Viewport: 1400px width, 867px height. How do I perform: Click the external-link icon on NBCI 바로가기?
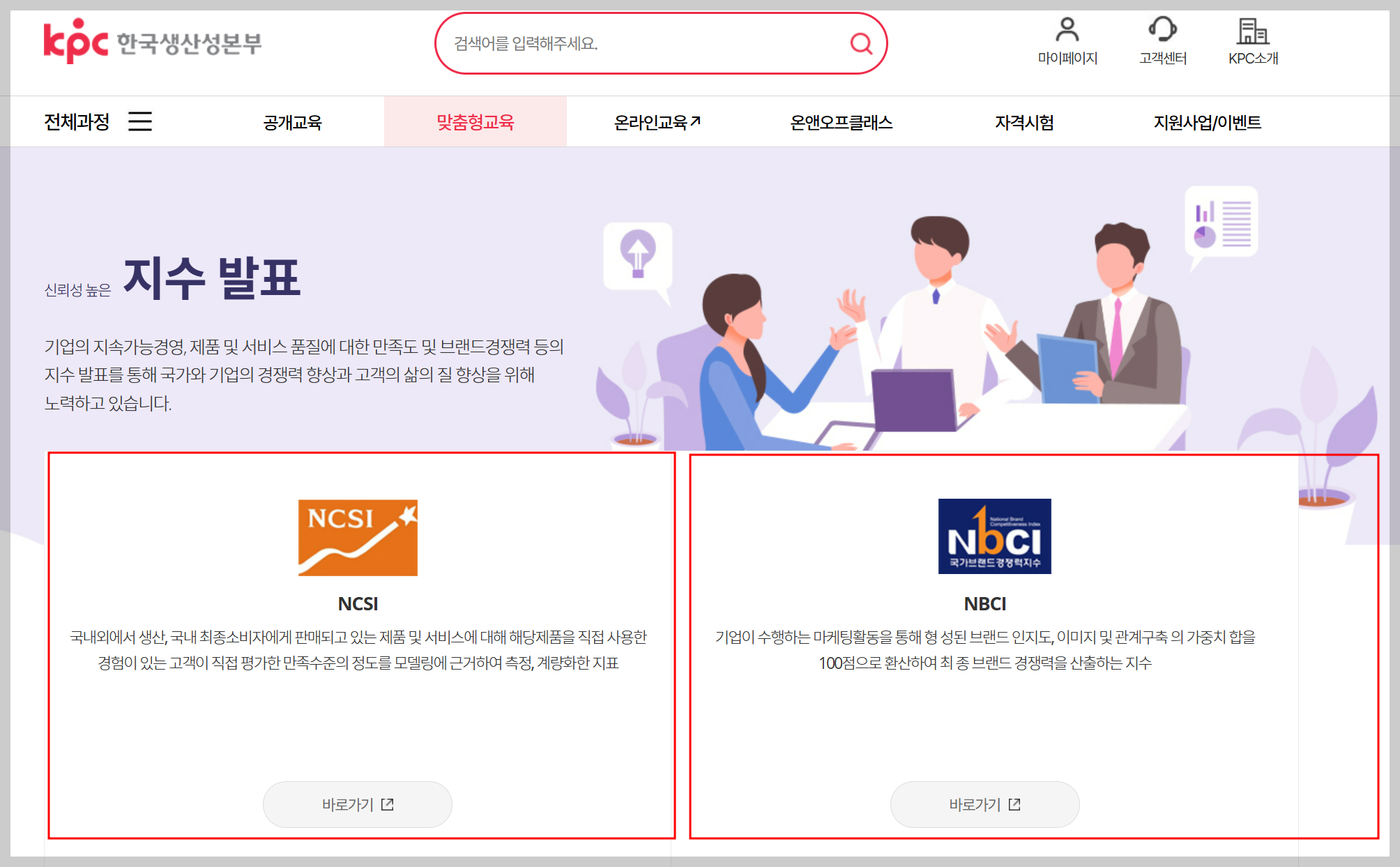[1014, 804]
